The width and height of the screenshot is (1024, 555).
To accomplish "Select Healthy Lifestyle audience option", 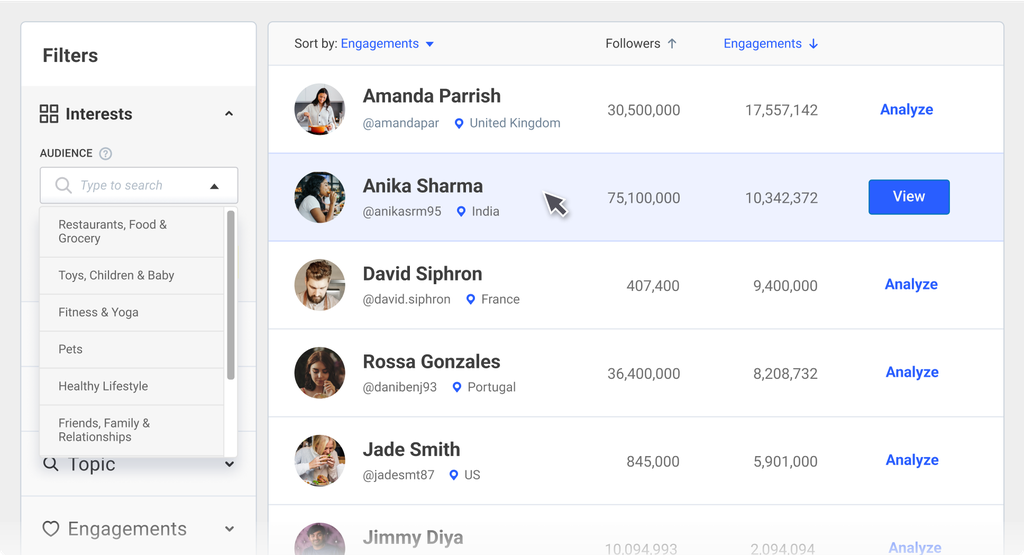I will tap(103, 386).
